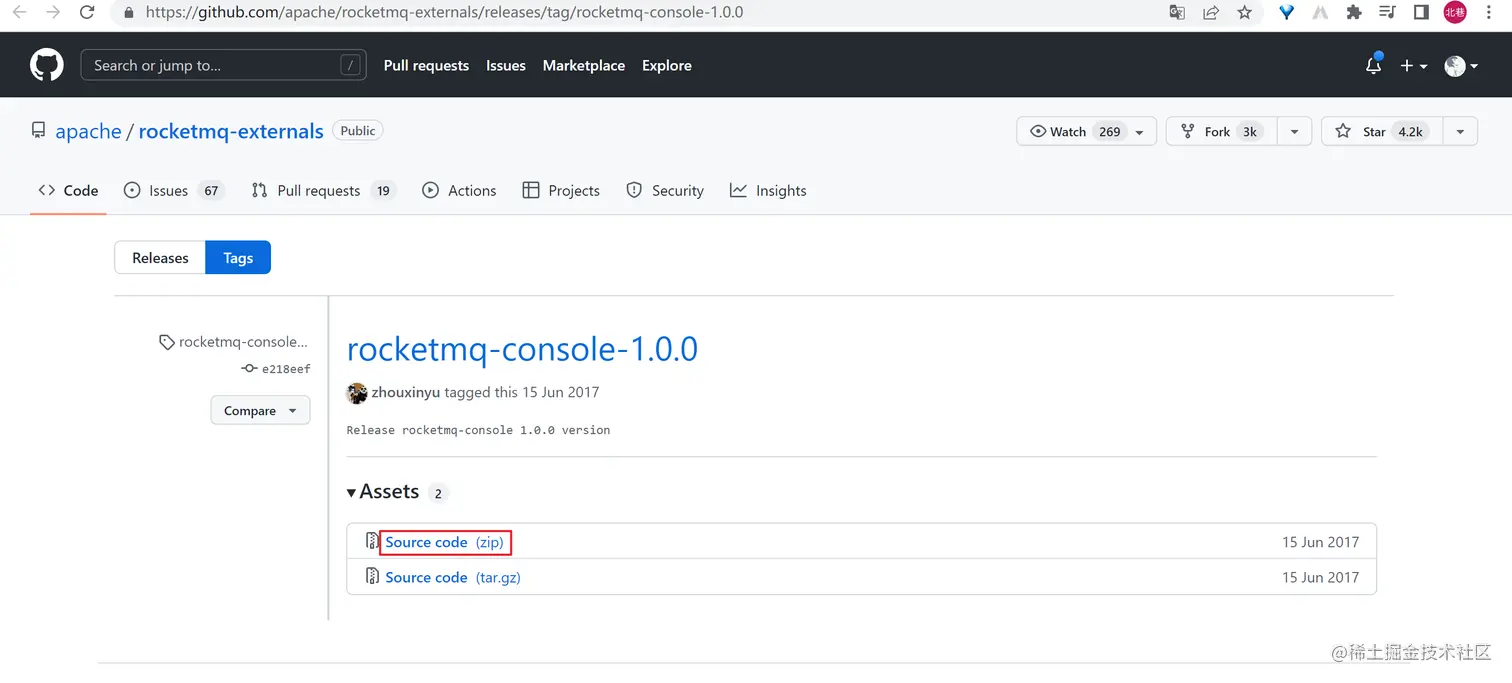Click the share page icon in address bar

click(1211, 13)
